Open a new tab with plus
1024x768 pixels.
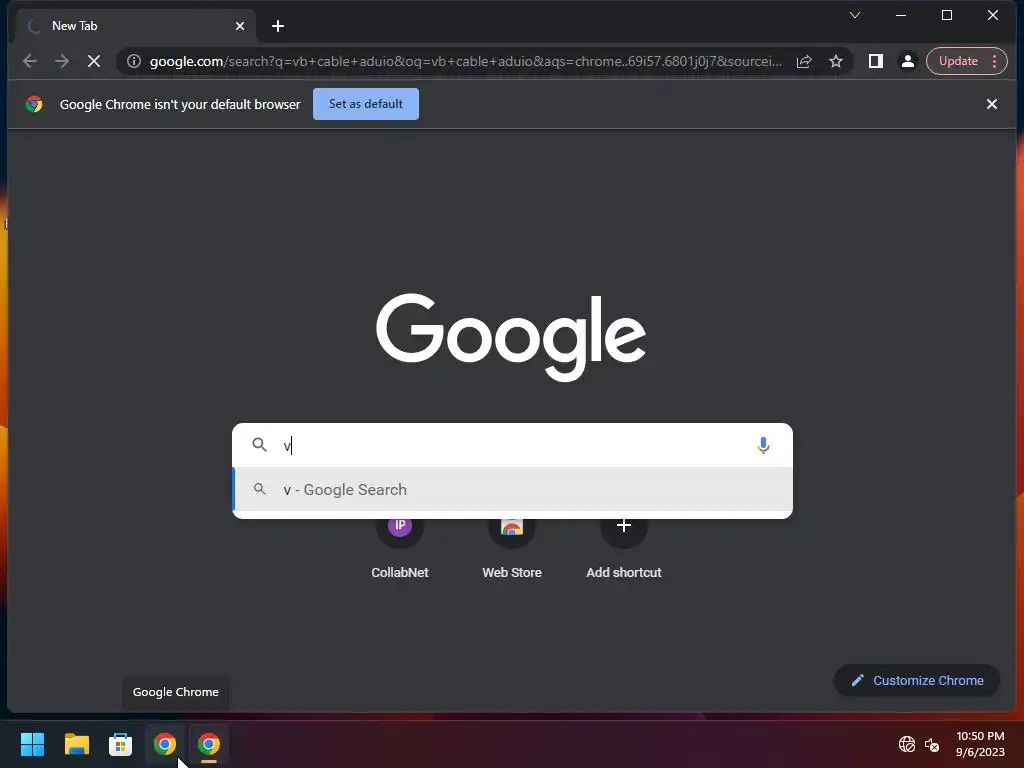(278, 26)
